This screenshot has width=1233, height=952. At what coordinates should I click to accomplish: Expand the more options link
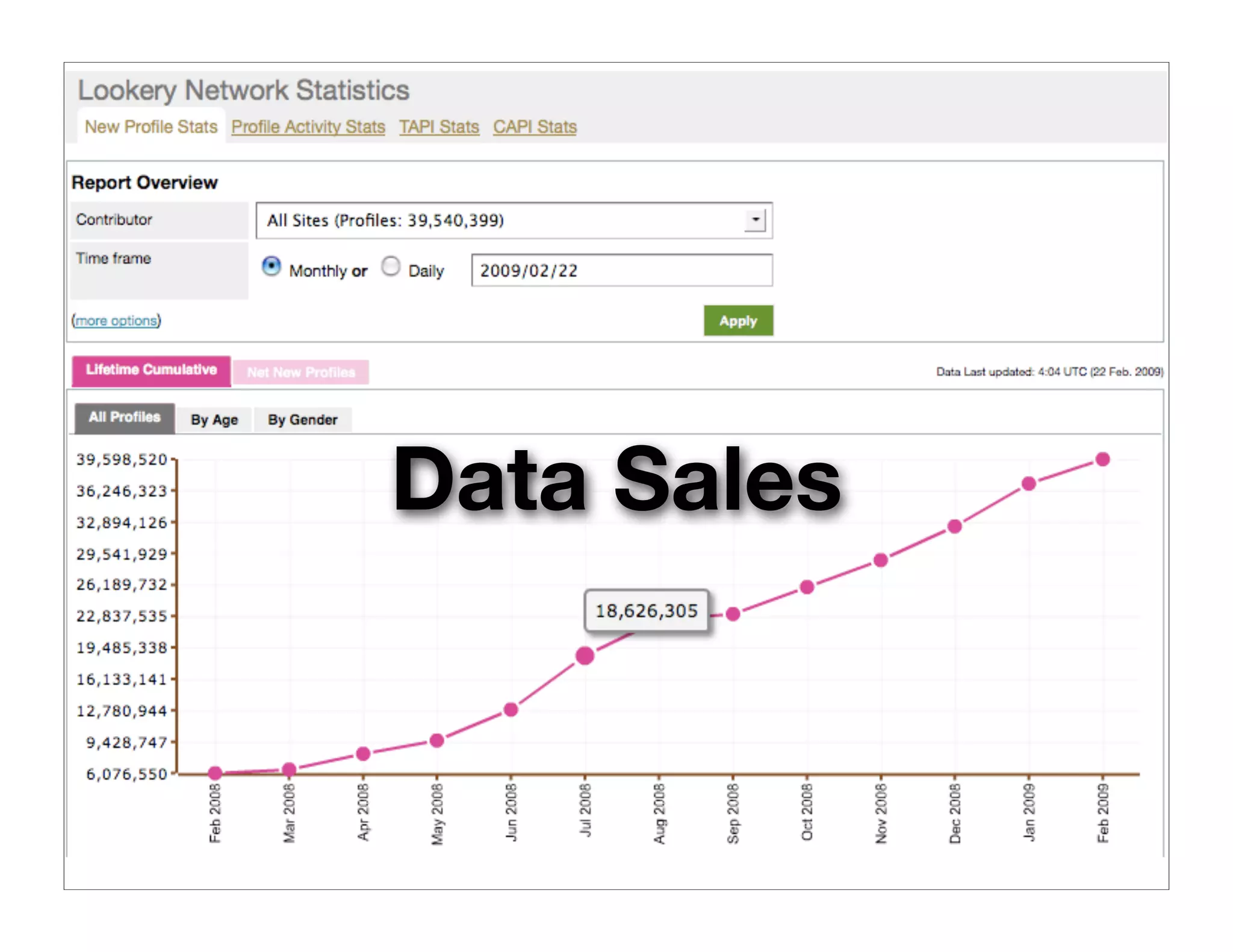pos(117,321)
